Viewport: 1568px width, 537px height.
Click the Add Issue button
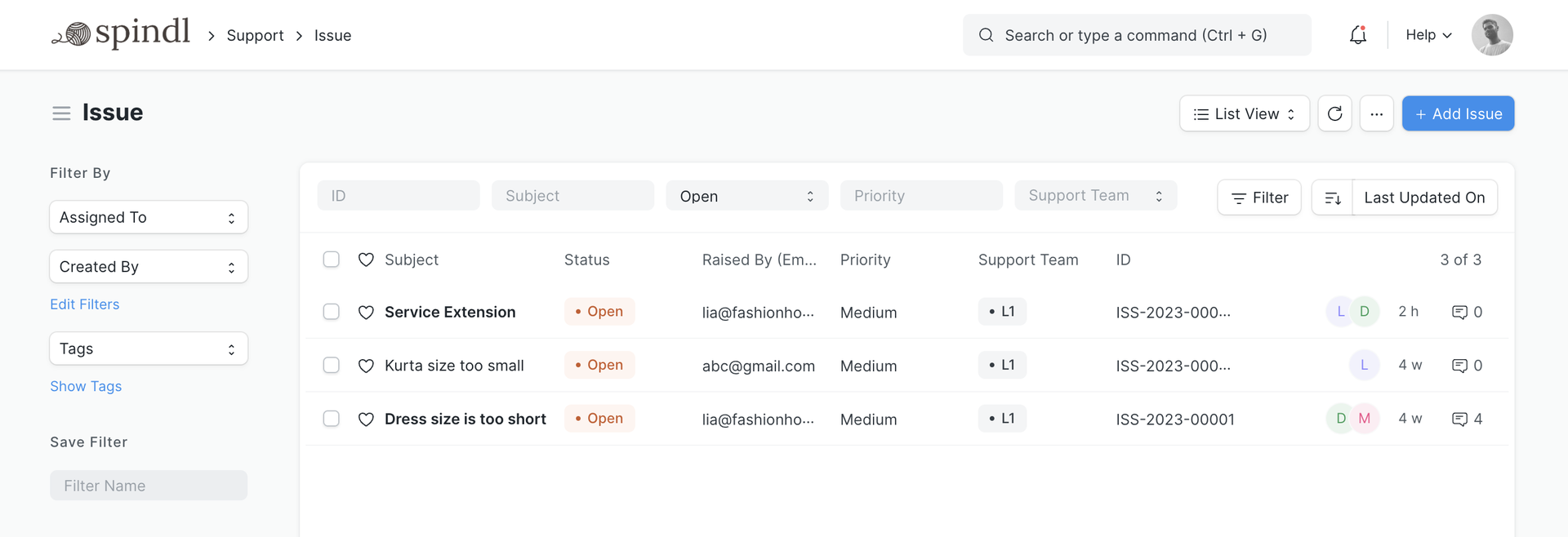(x=1458, y=113)
